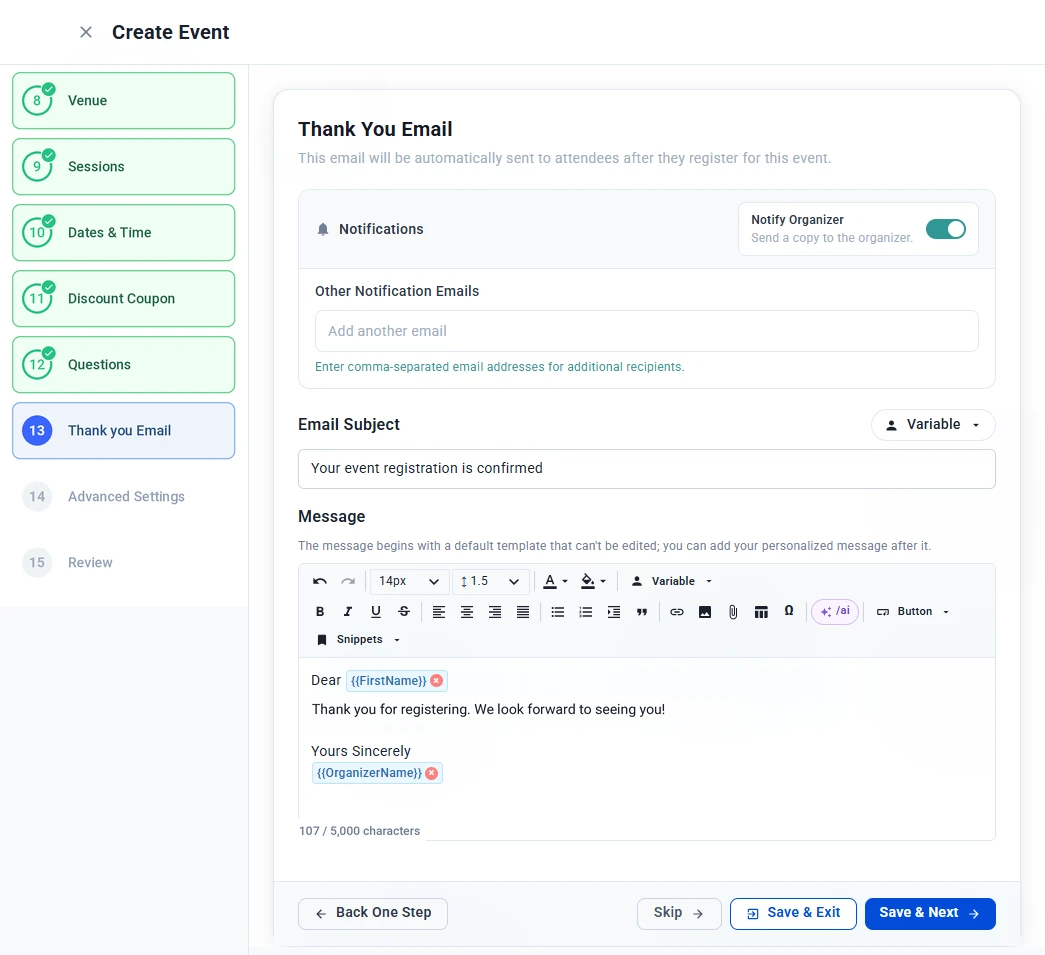Open the Snippets dropdown
The height and width of the screenshot is (955, 1045).
[x=358, y=640]
